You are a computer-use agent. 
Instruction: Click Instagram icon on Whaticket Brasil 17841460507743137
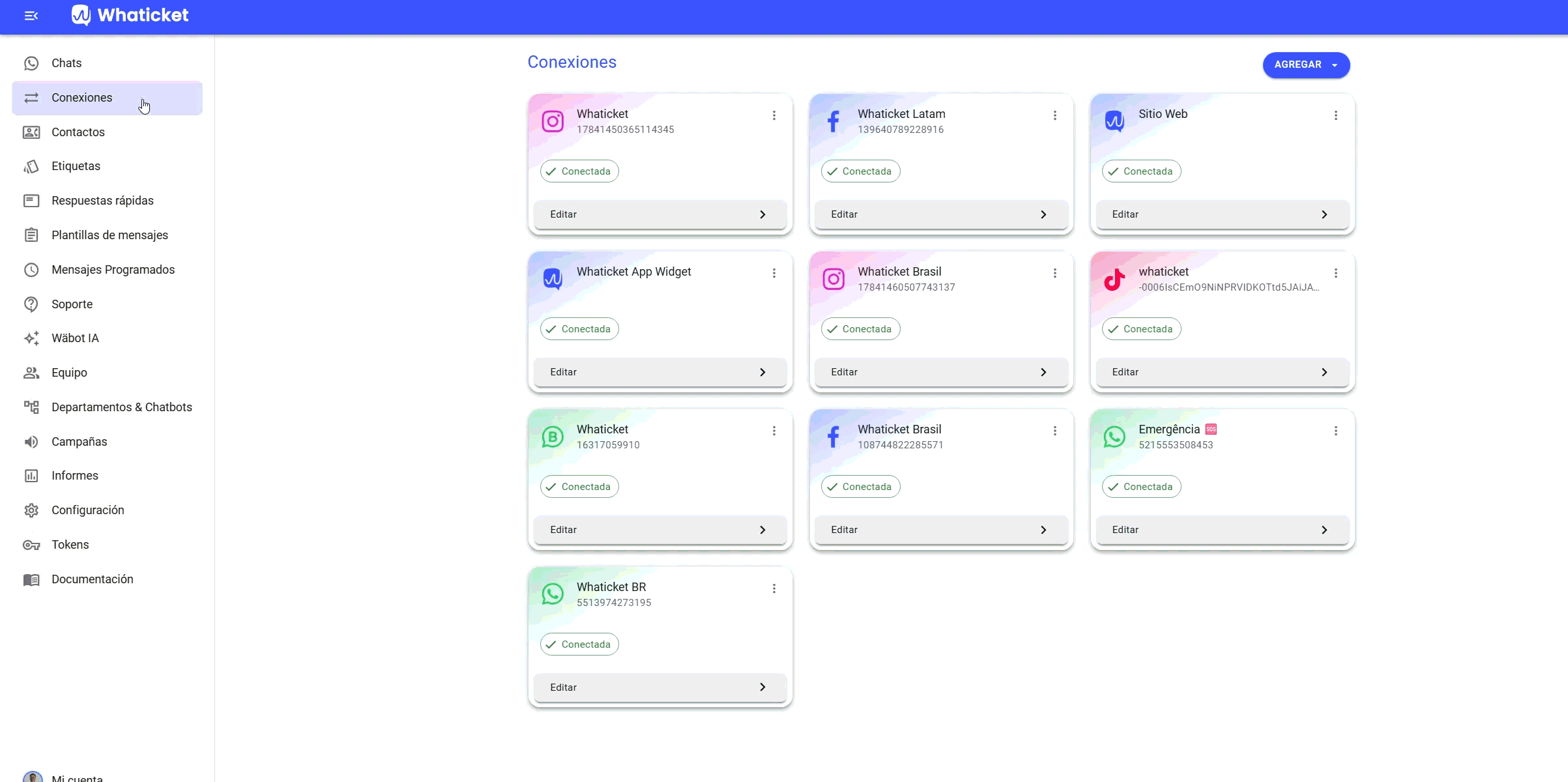coord(834,279)
